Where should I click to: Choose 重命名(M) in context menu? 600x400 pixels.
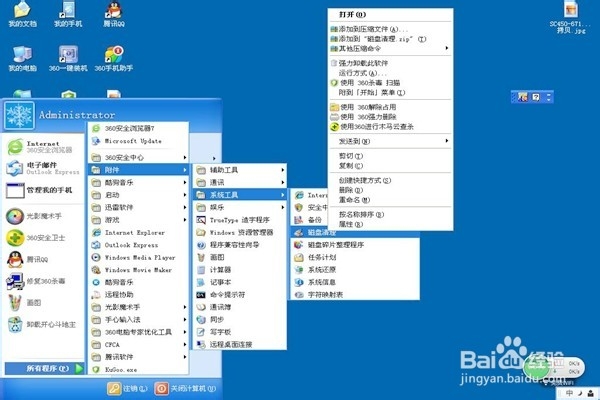pos(390,200)
